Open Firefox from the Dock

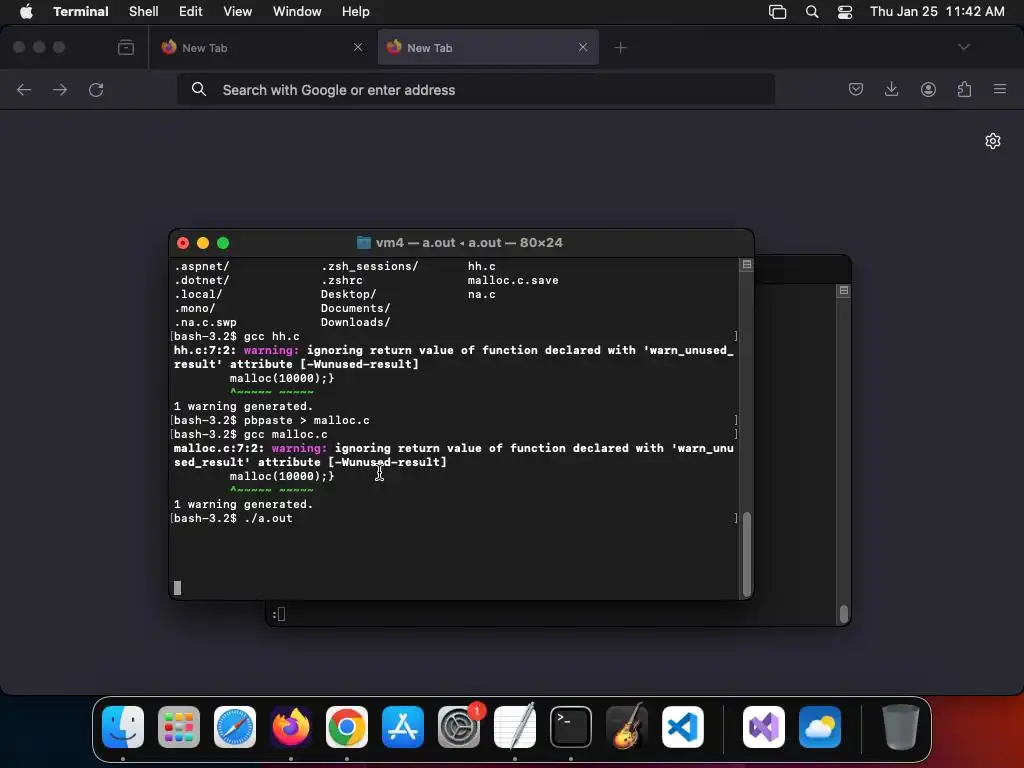click(291, 727)
